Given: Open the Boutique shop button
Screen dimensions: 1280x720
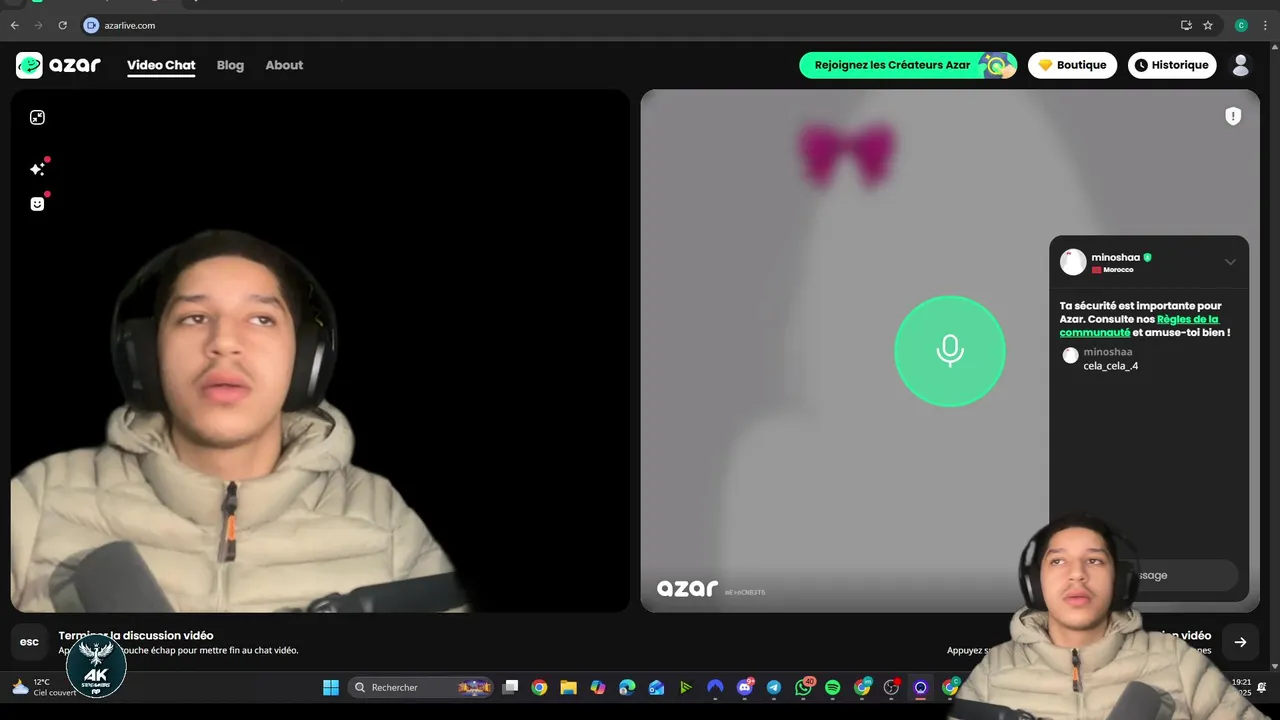Looking at the screenshot, I should [1072, 65].
